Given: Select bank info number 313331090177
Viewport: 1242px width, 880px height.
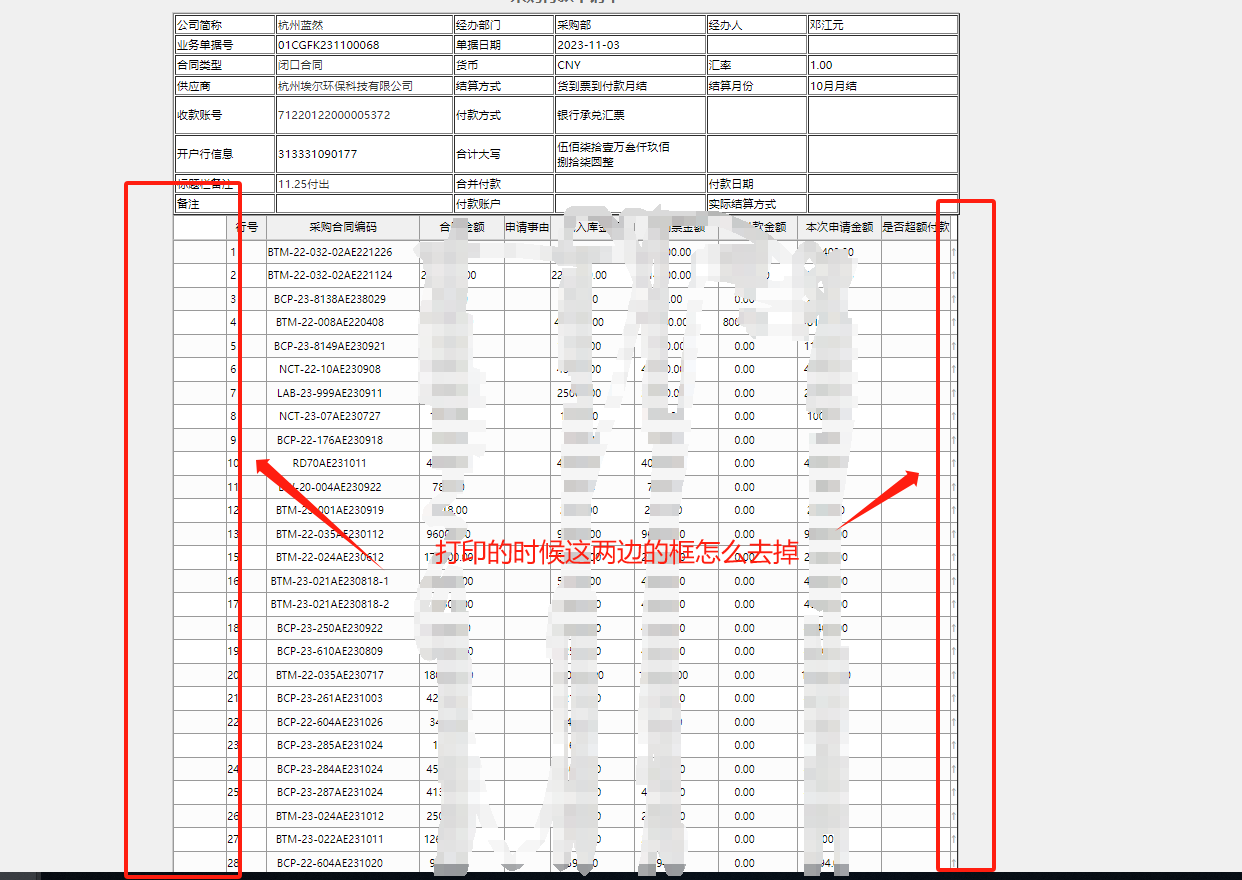Looking at the screenshot, I should 317,154.
